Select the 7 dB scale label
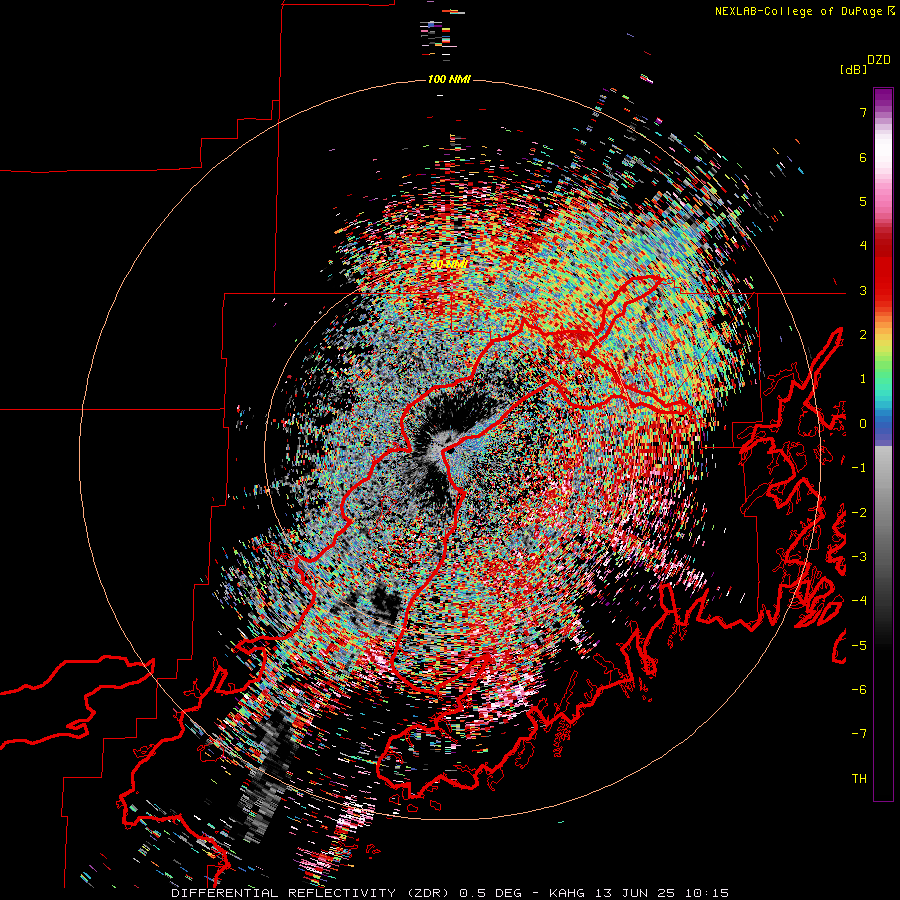The width and height of the screenshot is (900, 900). point(863,112)
